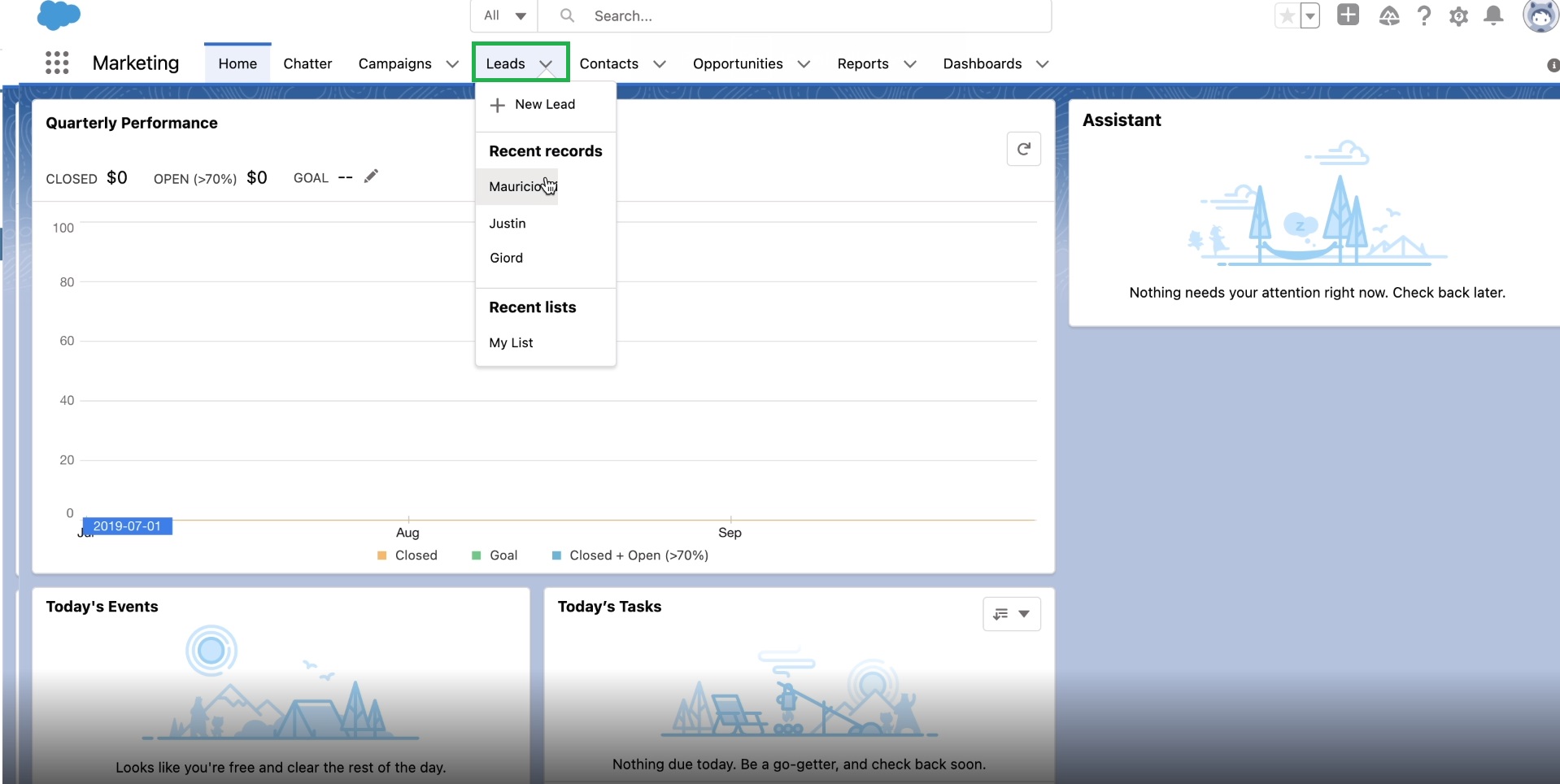Click Today's Events heading

click(x=102, y=607)
